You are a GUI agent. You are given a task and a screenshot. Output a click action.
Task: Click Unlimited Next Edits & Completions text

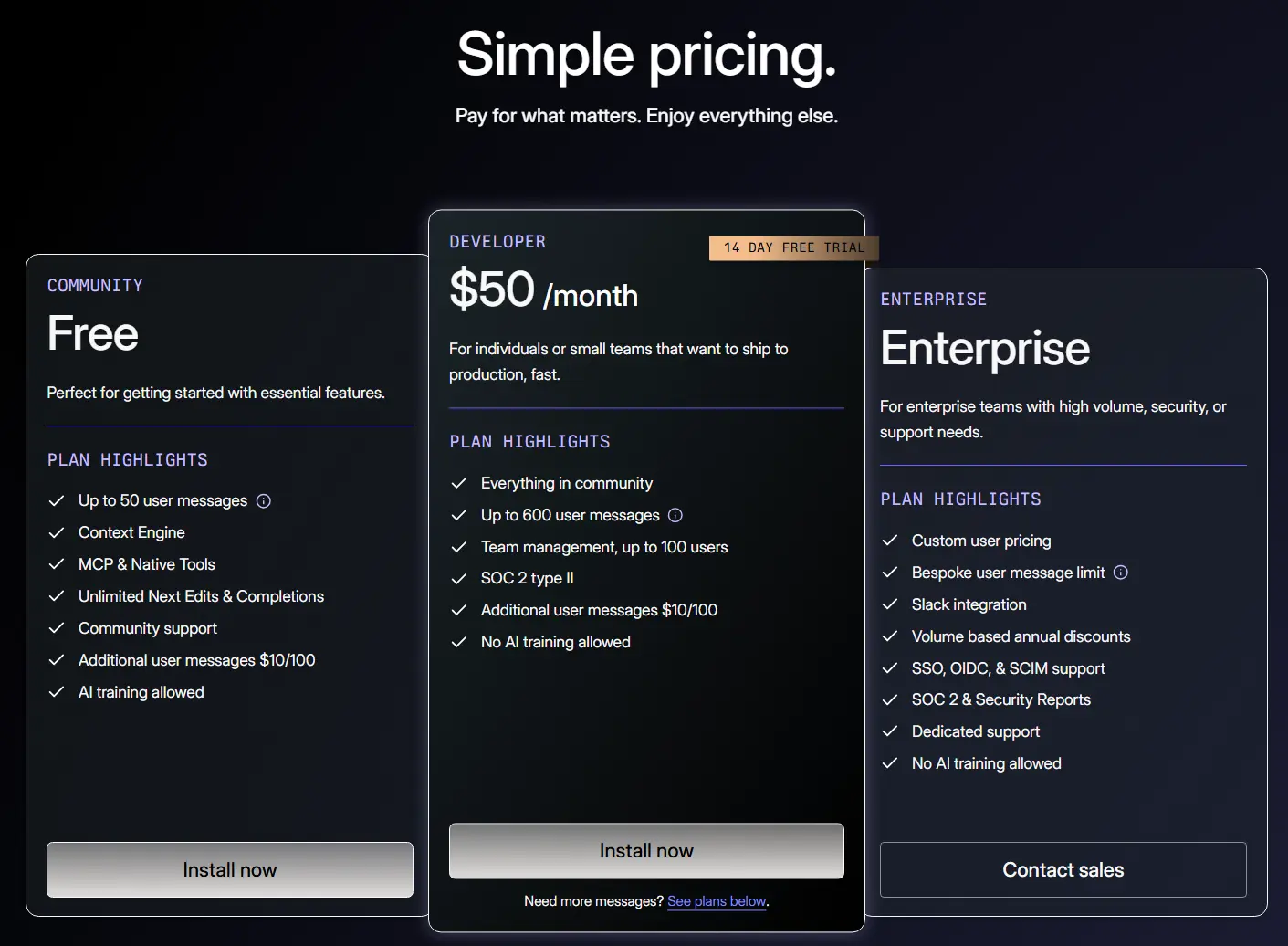[x=201, y=596]
